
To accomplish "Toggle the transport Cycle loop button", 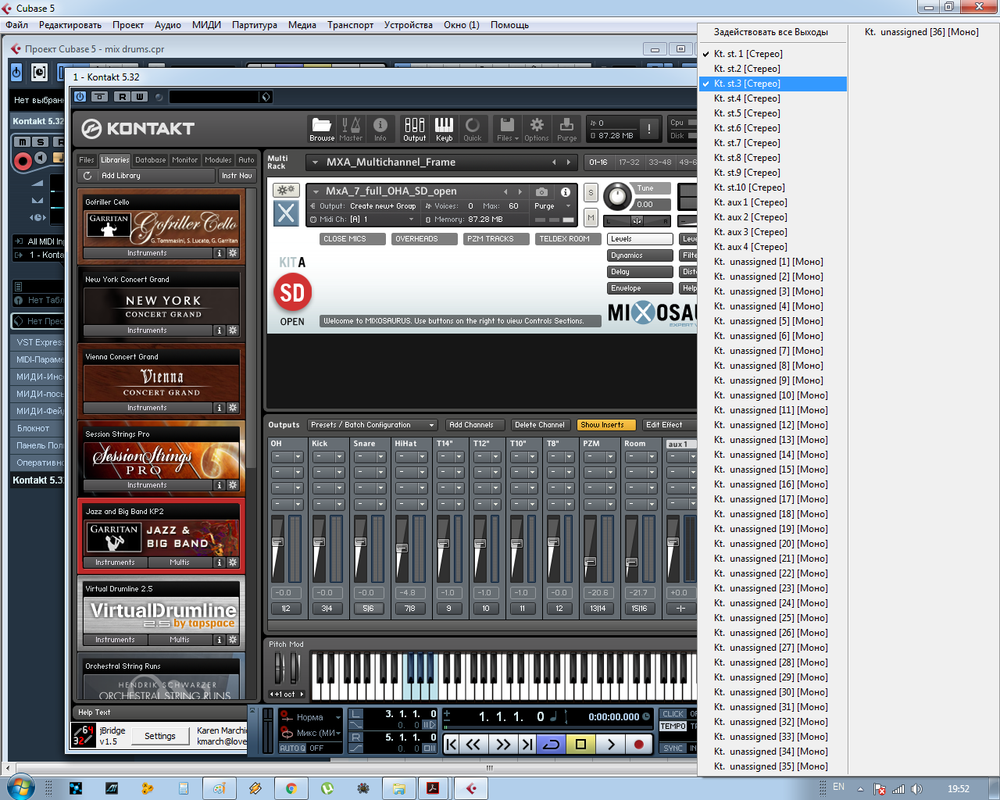I will [x=551, y=744].
